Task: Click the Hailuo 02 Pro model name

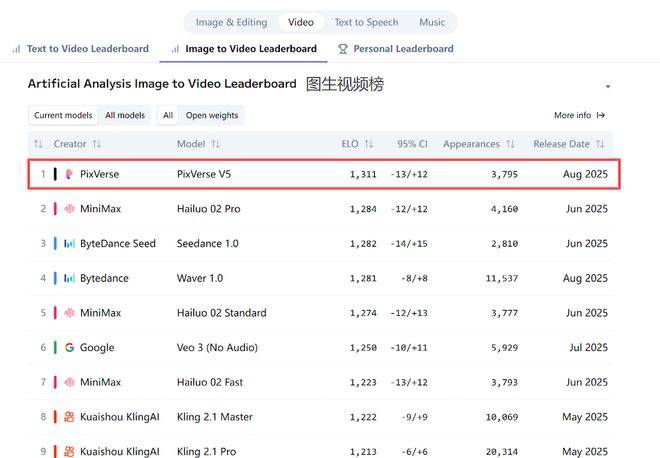Action: click(208, 209)
